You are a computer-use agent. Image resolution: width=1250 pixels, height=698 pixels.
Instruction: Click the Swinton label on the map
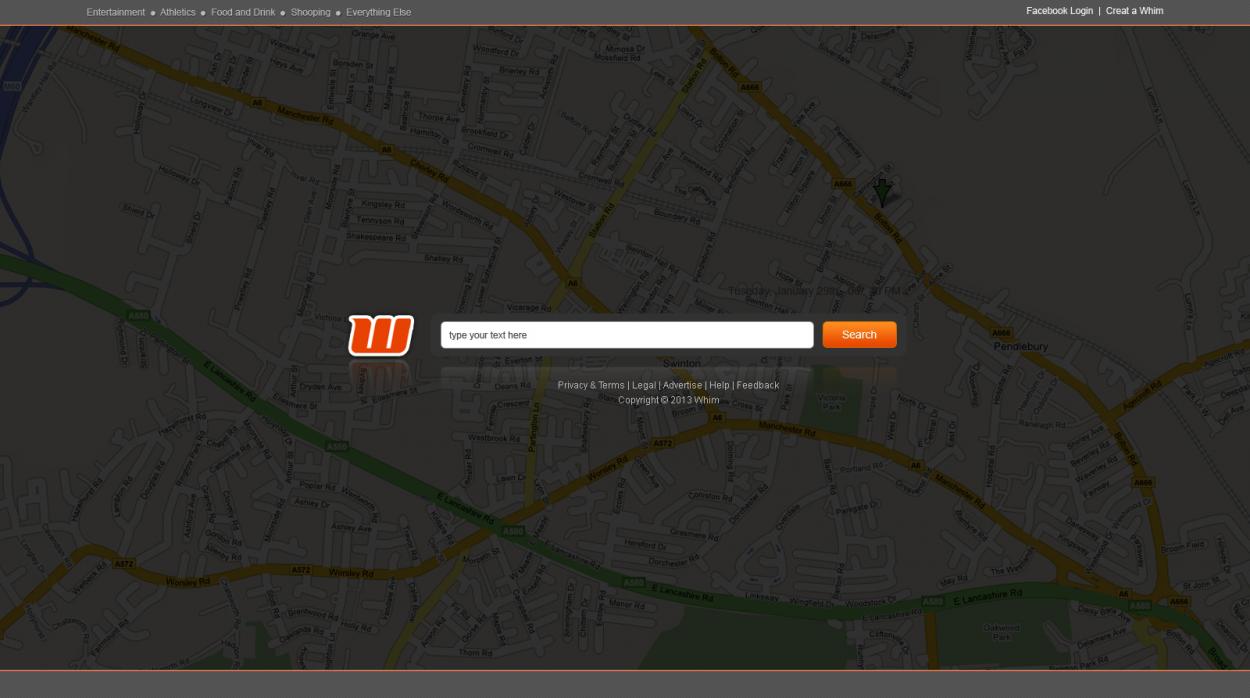tap(682, 363)
